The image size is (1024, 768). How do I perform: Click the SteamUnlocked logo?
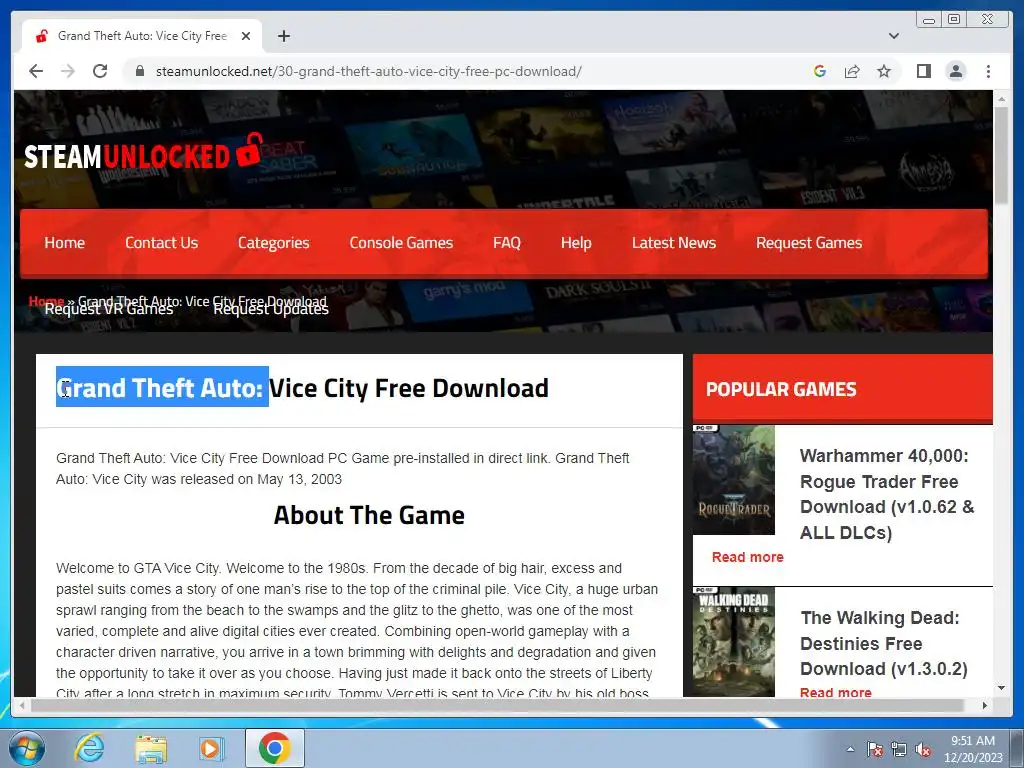[x=144, y=153]
